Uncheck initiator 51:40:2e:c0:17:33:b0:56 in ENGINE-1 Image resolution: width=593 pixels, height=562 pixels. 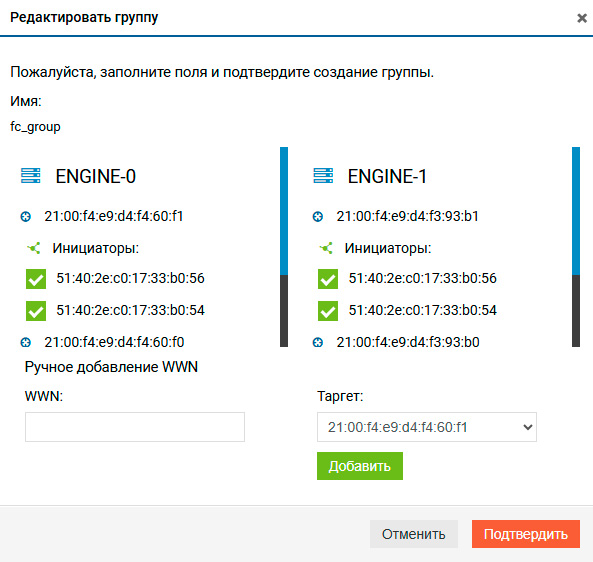pos(328,279)
